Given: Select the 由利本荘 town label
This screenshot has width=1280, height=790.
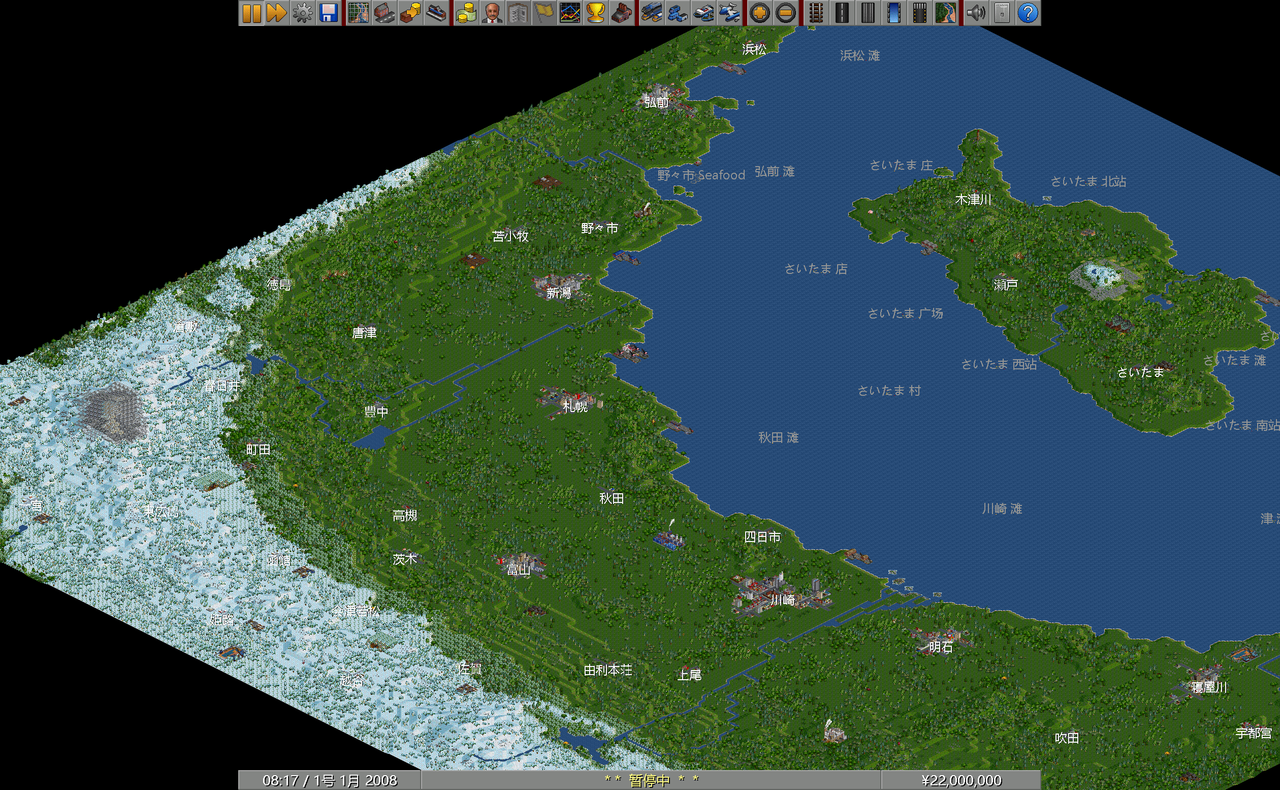Looking at the screenshot, I should (608, 670).
